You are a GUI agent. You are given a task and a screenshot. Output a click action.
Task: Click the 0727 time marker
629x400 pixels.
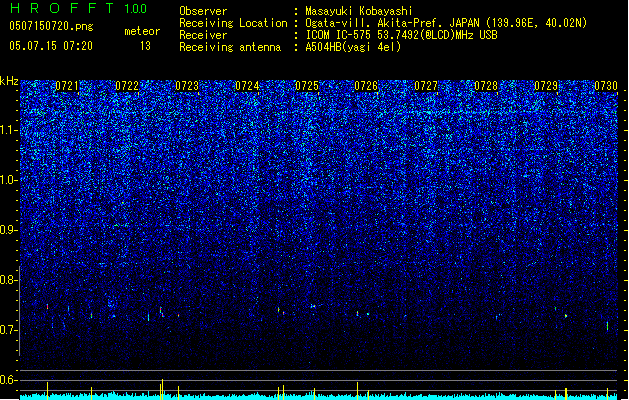point(426,86)
